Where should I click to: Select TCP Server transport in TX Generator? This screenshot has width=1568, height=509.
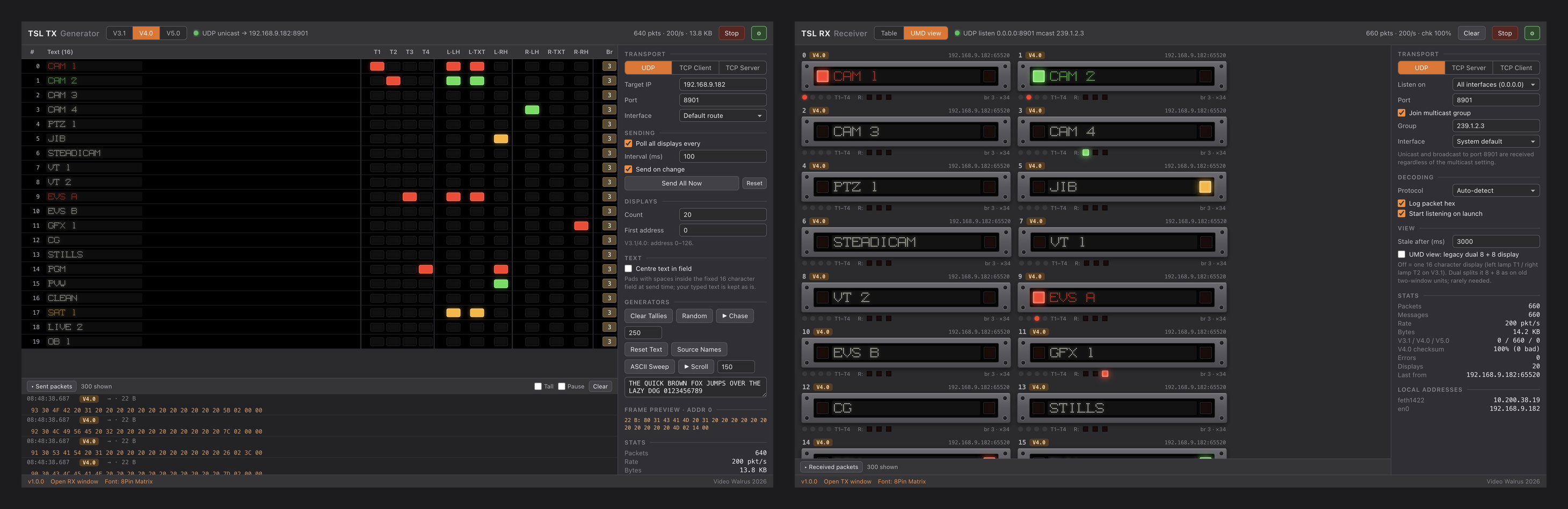[742, 68]
